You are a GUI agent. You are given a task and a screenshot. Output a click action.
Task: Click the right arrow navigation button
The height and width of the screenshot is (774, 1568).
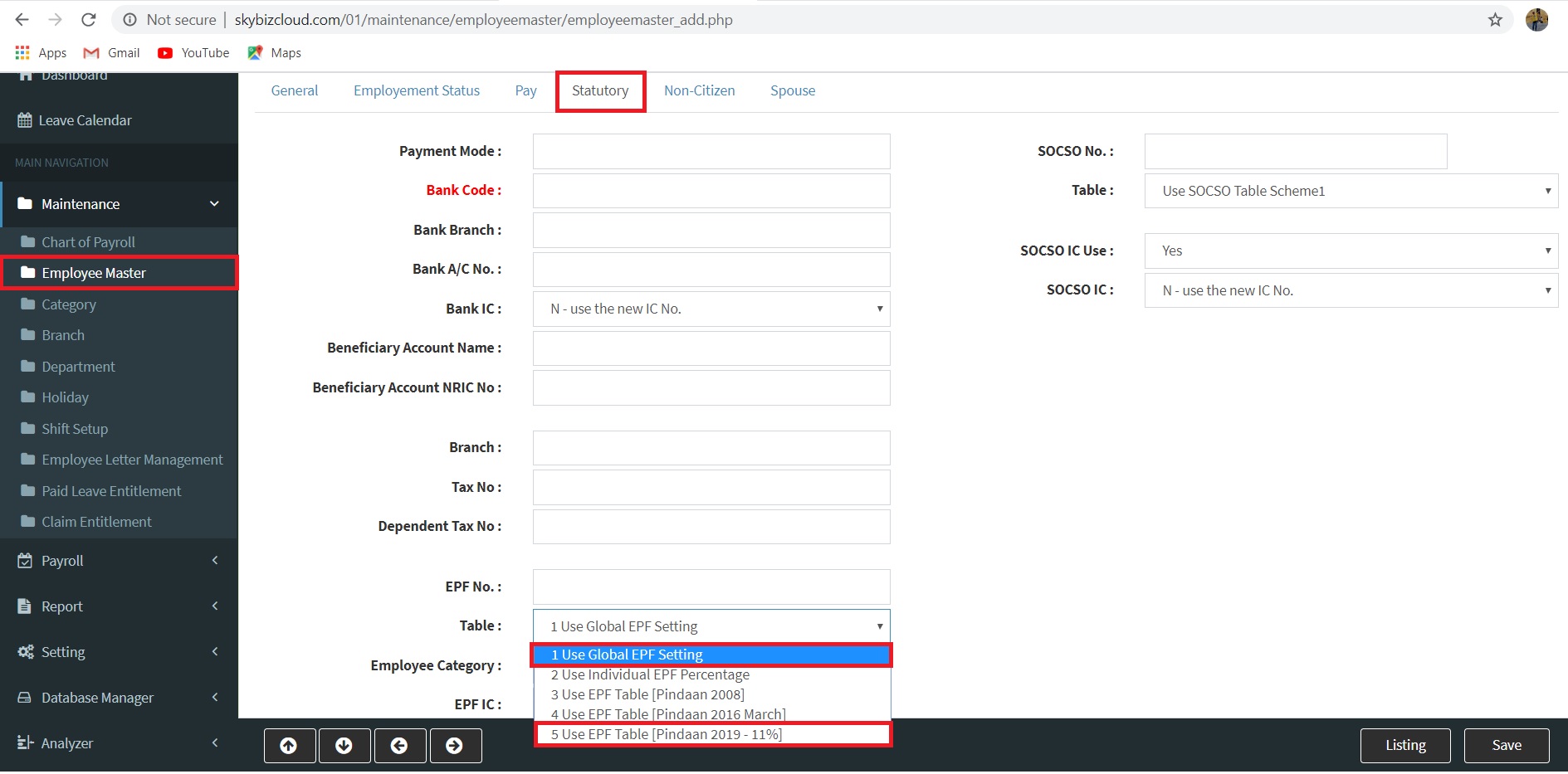pos(454,746)
